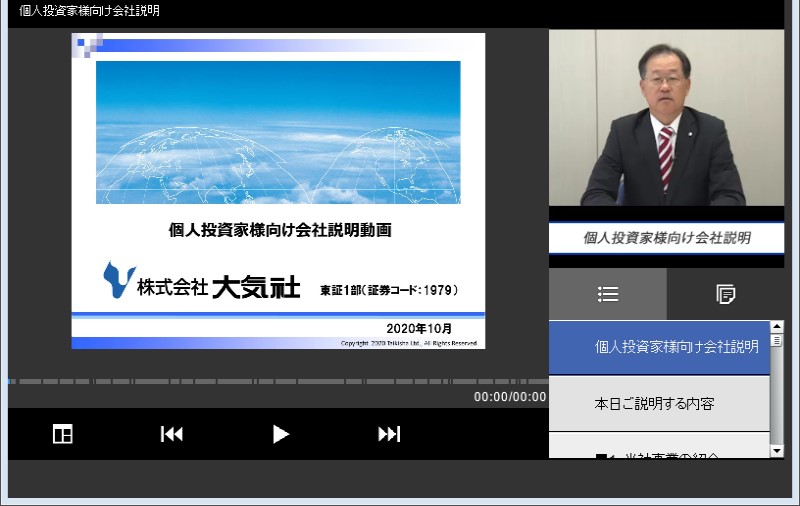Switch to the chapter list tab
800x506 pixels.
point(608,294)
